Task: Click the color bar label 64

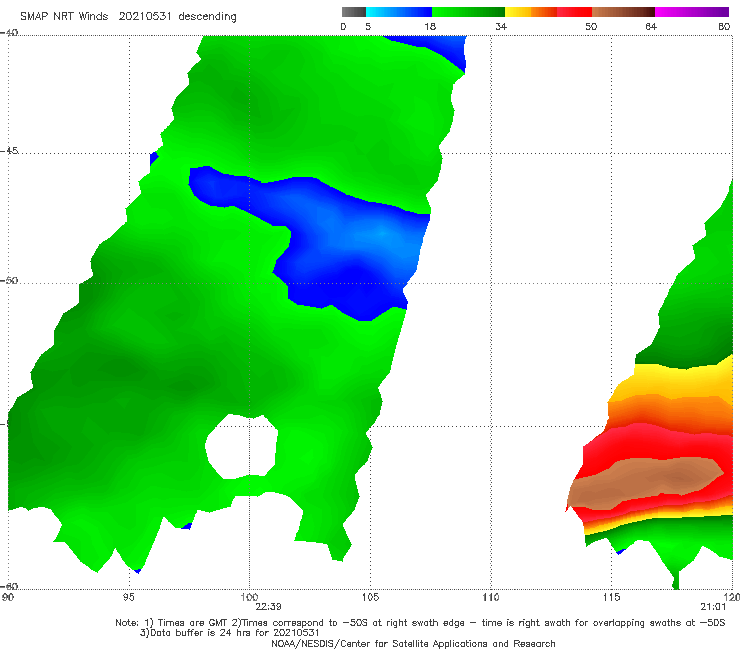Action: [x=651, y=26]
